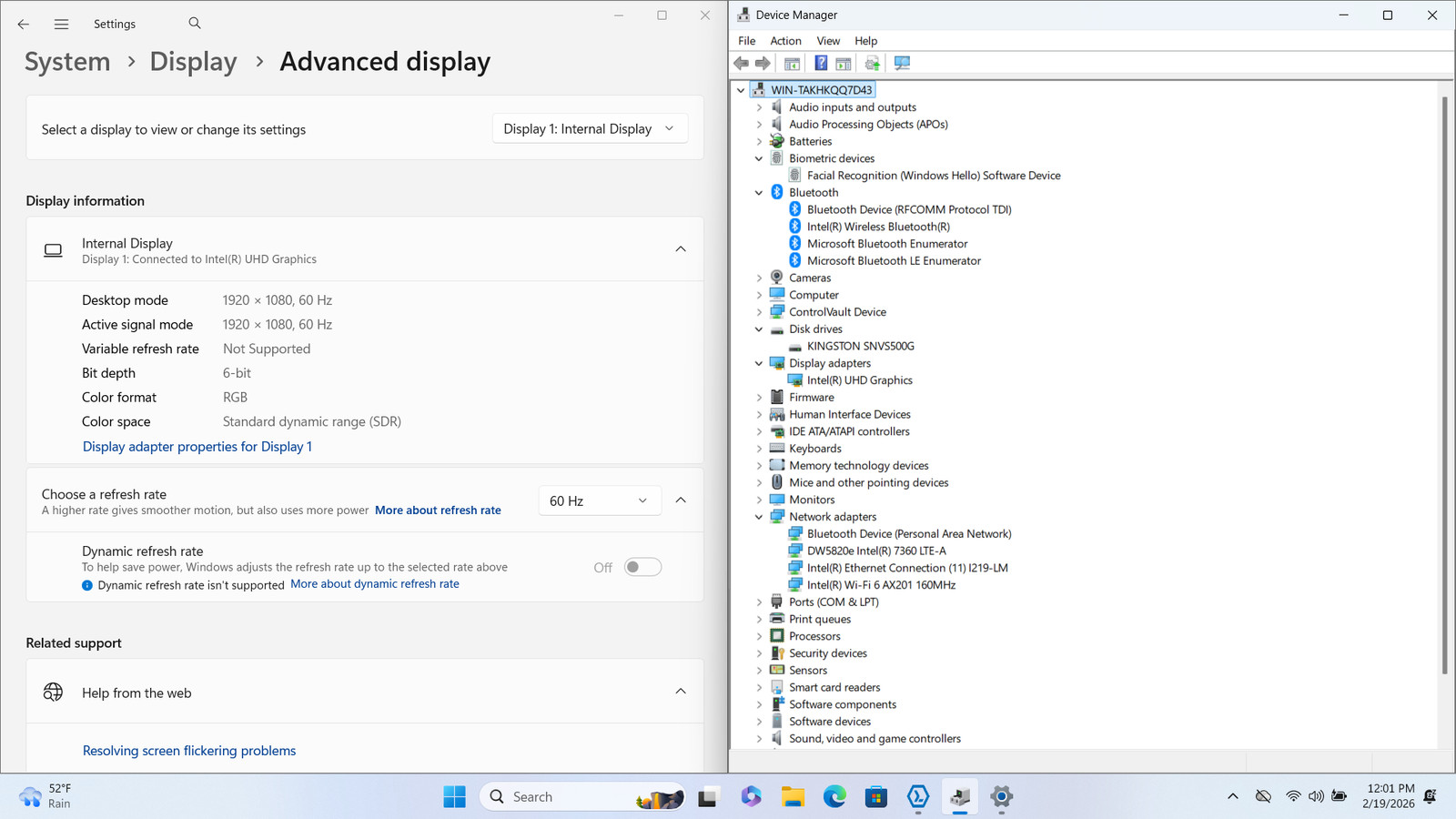Select Intel(R) Wi-Fi 6 AX201 160MHz adapter
Image resolution: width=1456 pixels, height=819 pixels.
coord(881,585)
